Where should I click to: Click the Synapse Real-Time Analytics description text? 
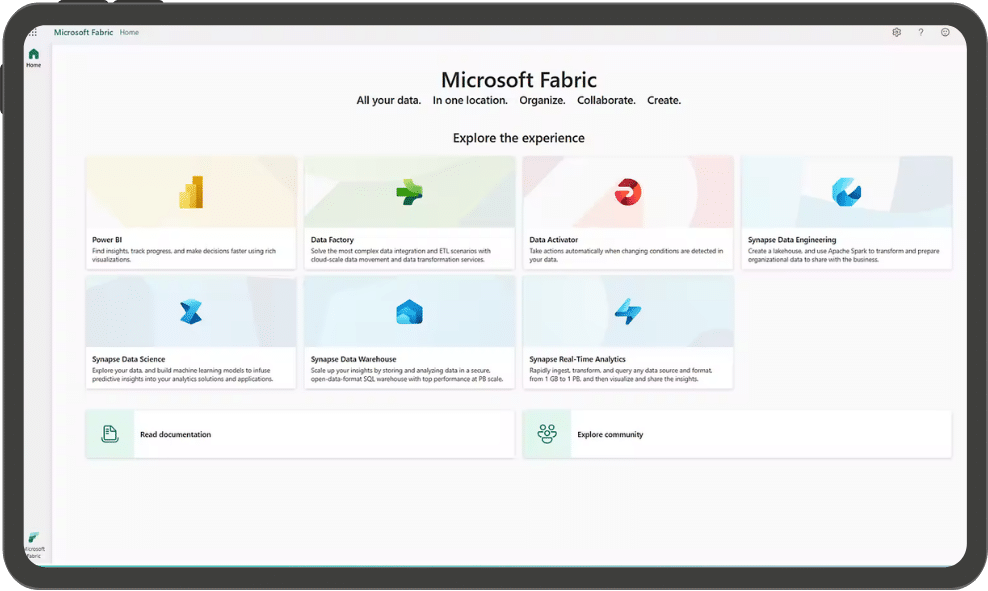click(621, 375)
